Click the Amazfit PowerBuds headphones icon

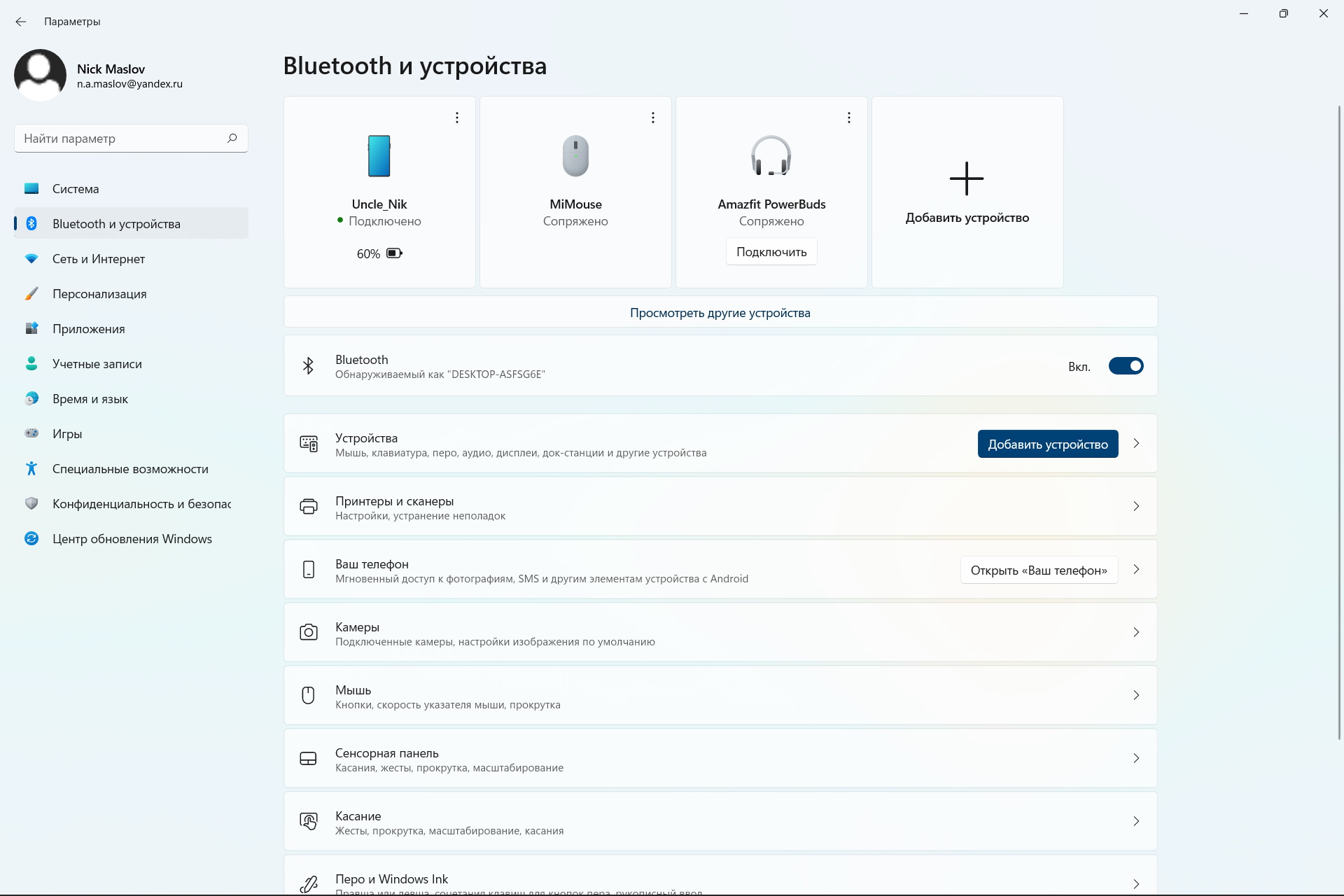point(771,155)
